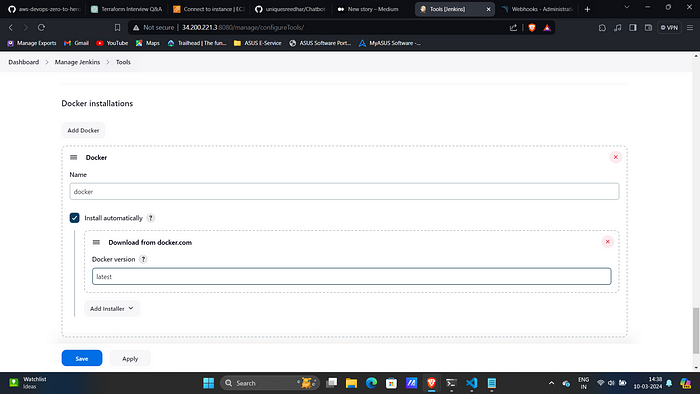Open Brave Shields icon
700x394 pixels.
(532, 27)
